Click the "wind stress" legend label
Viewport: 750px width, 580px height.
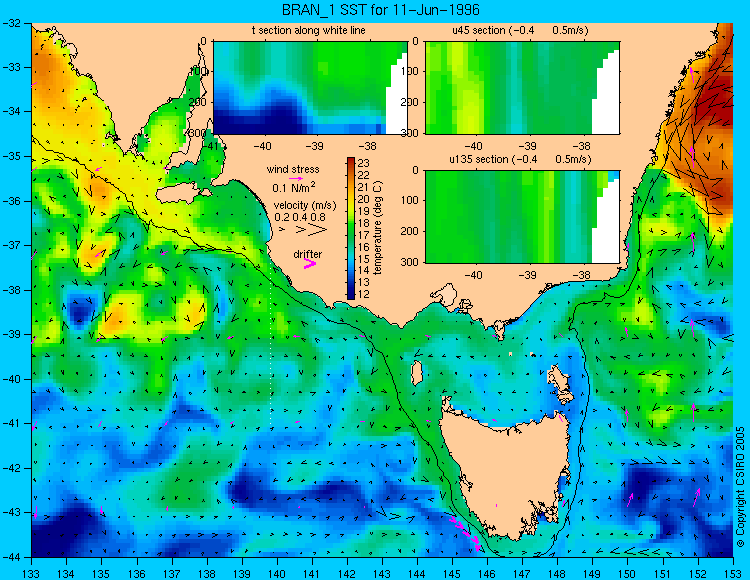click(x=293, y=169)
